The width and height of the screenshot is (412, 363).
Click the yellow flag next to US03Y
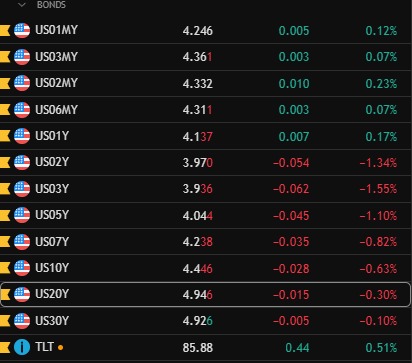[5, 189]
